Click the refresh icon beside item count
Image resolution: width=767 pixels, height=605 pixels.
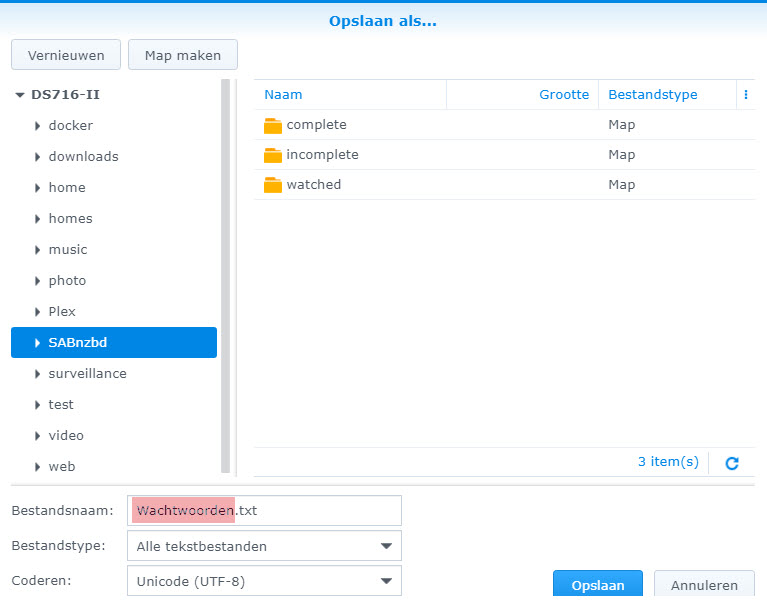732,463
